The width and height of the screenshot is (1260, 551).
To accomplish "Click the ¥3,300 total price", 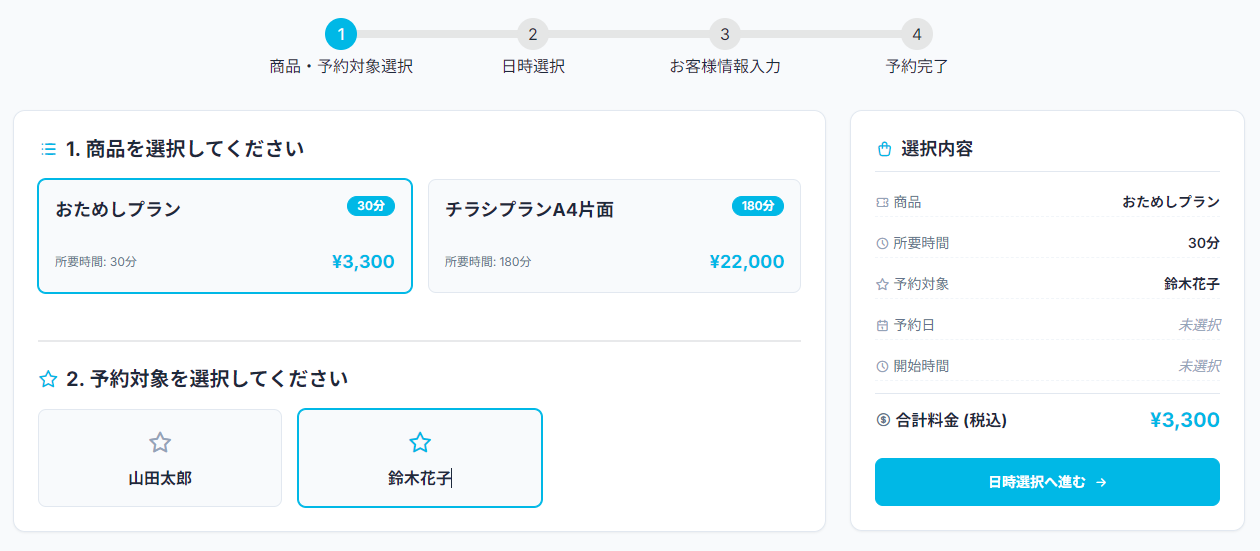I will pyautogui.click(x=1185, y=420).
